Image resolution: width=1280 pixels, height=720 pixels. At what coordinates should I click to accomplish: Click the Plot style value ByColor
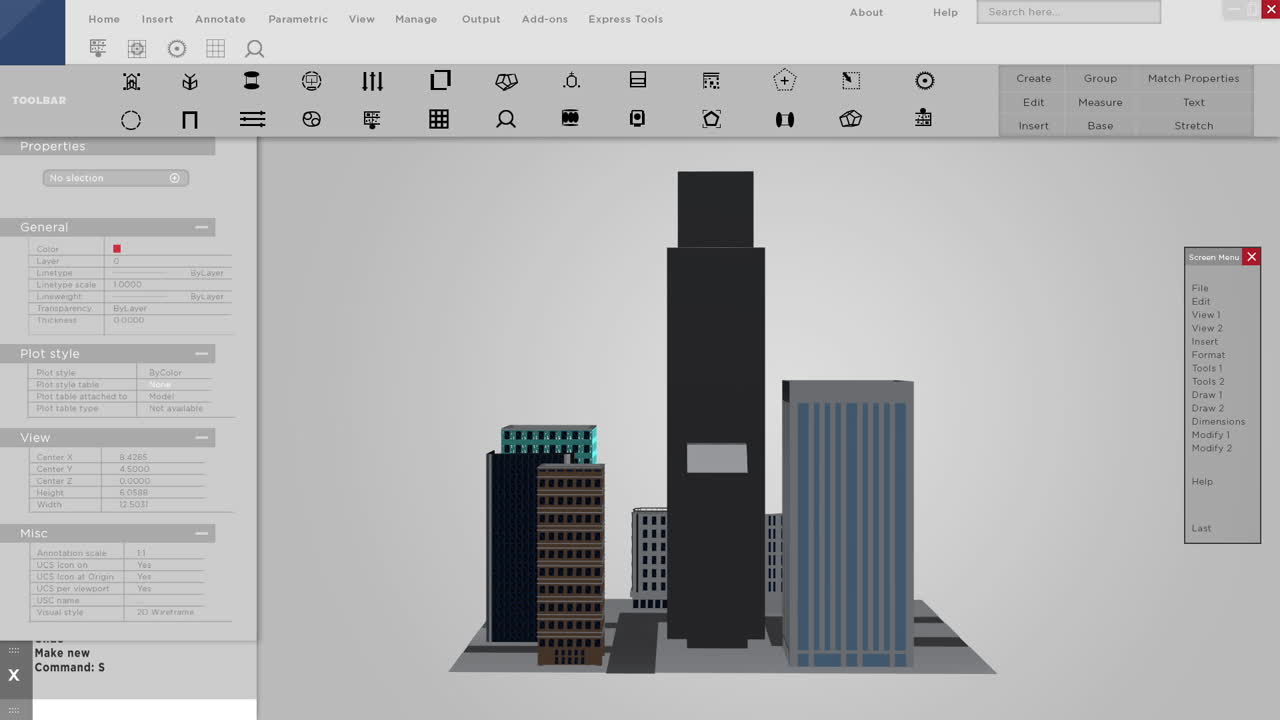[165, 373]
